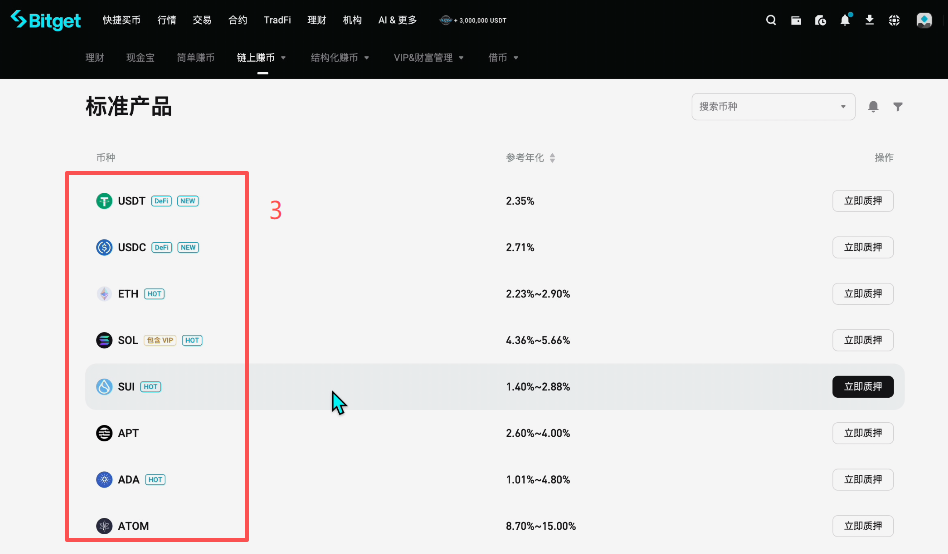Switch to 现金宝 tab

coord(140,57)
